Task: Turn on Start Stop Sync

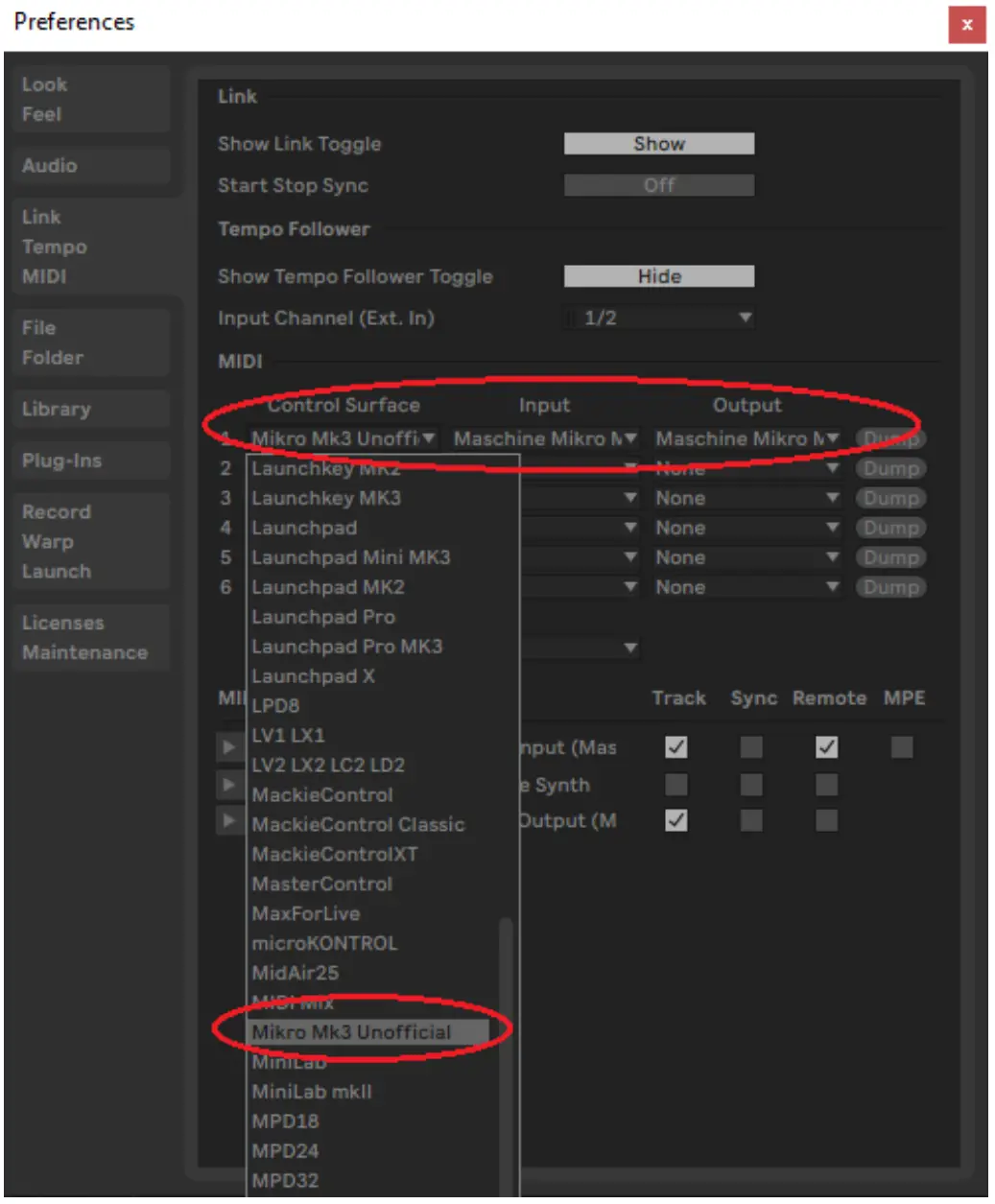Action: 659,185
